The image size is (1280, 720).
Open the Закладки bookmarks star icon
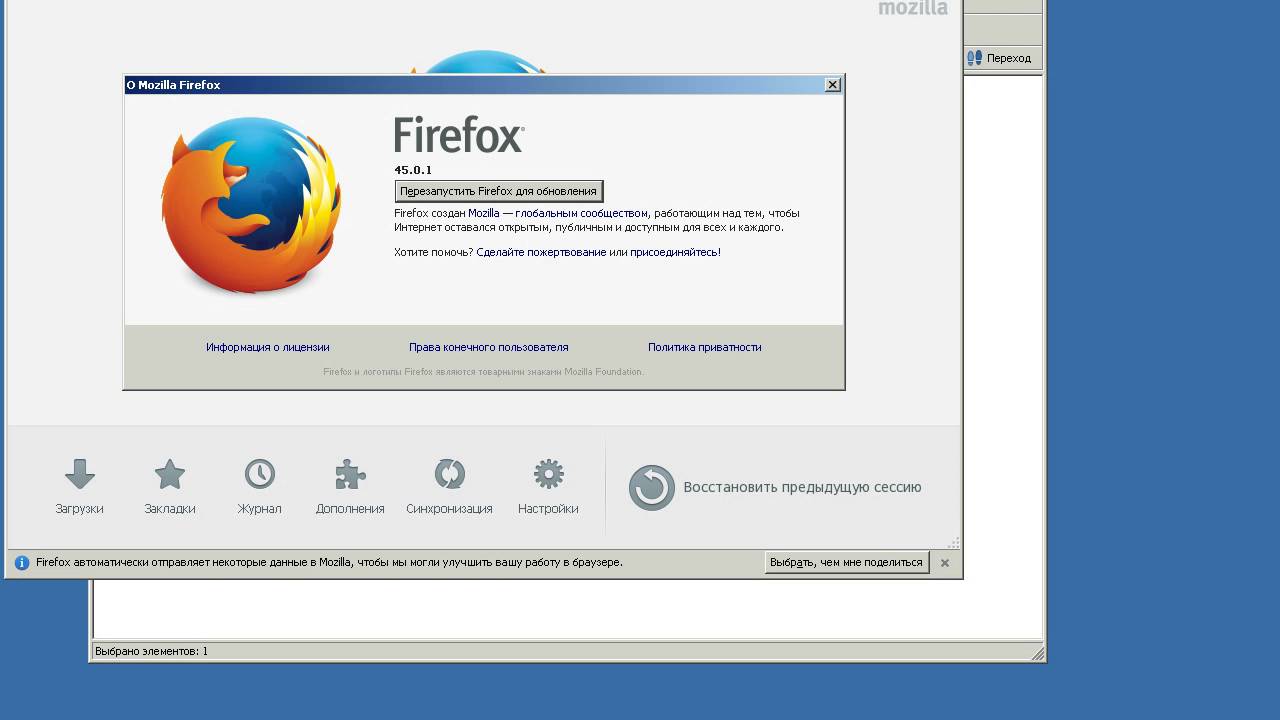(170, 474)
